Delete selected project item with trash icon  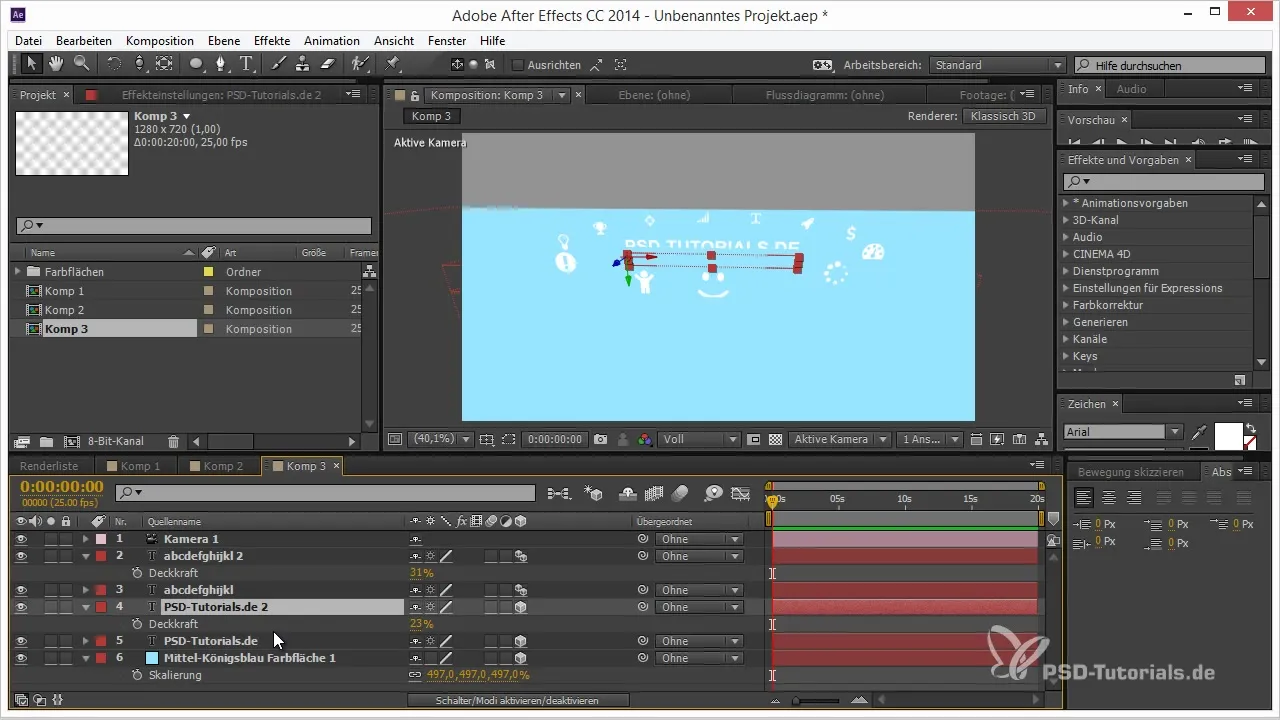[x=173, y=441]
